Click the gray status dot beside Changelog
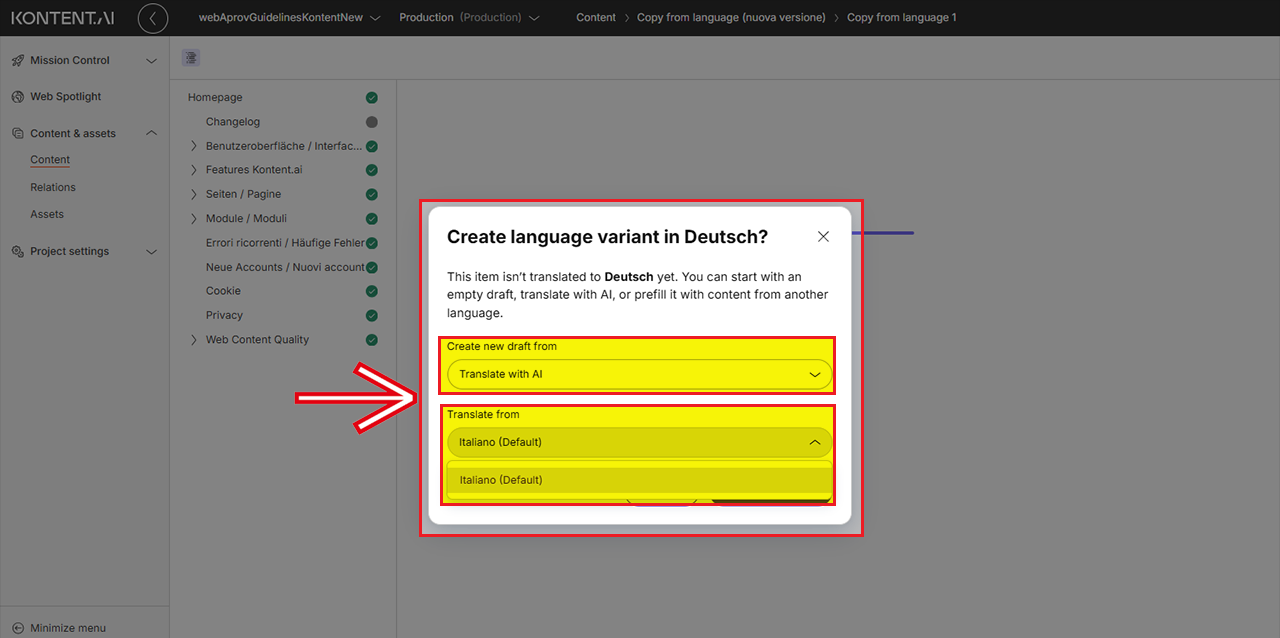 tap(371, 122)
